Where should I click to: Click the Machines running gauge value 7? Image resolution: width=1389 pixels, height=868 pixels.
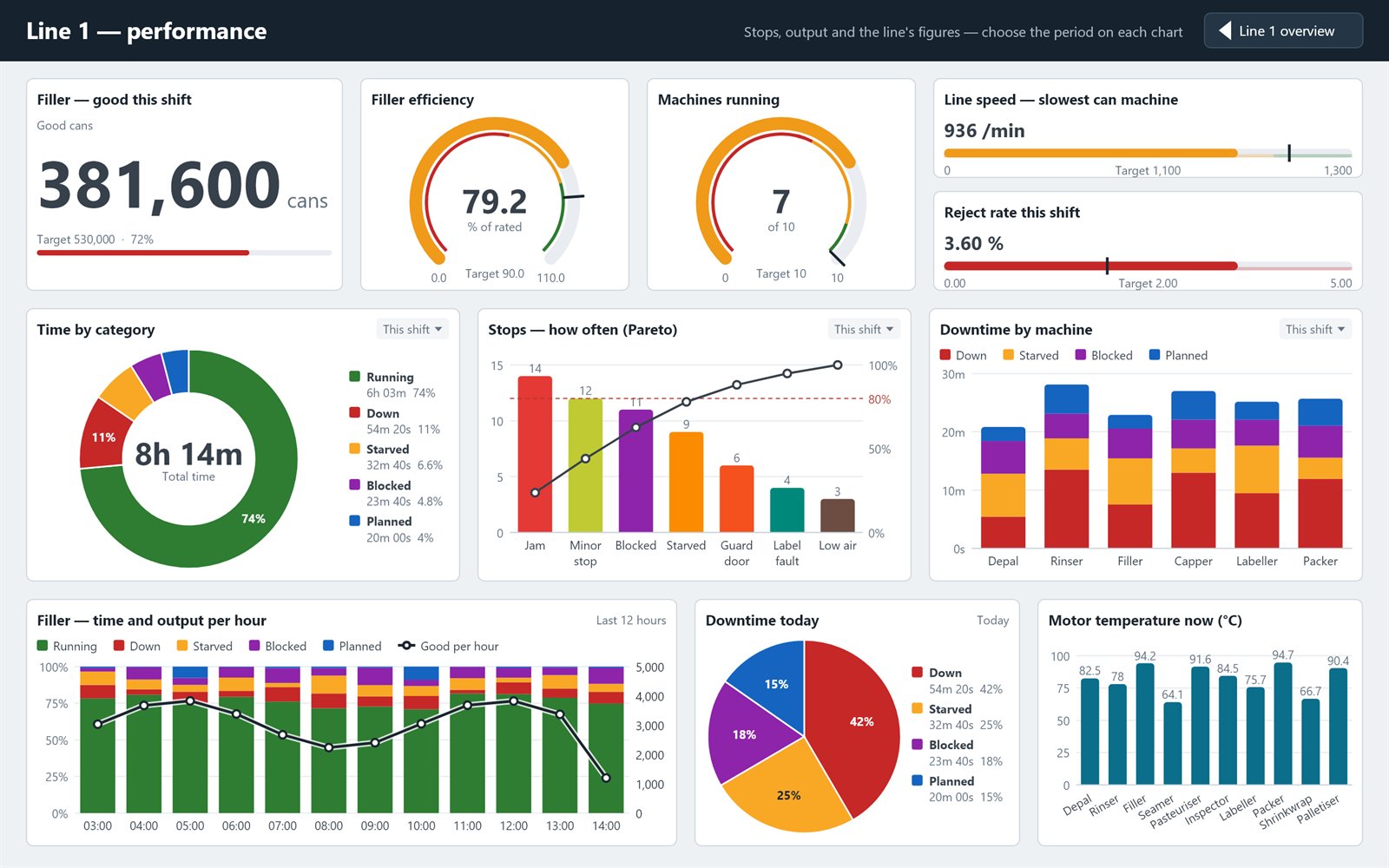tap(780, 201)
